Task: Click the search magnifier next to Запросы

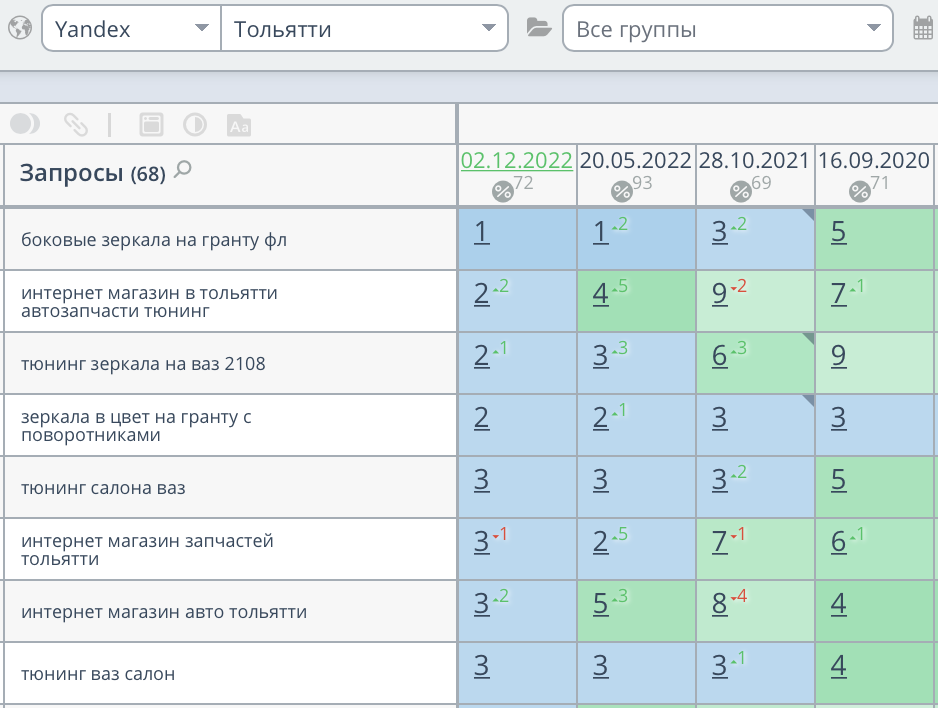Action: (183, 170)
